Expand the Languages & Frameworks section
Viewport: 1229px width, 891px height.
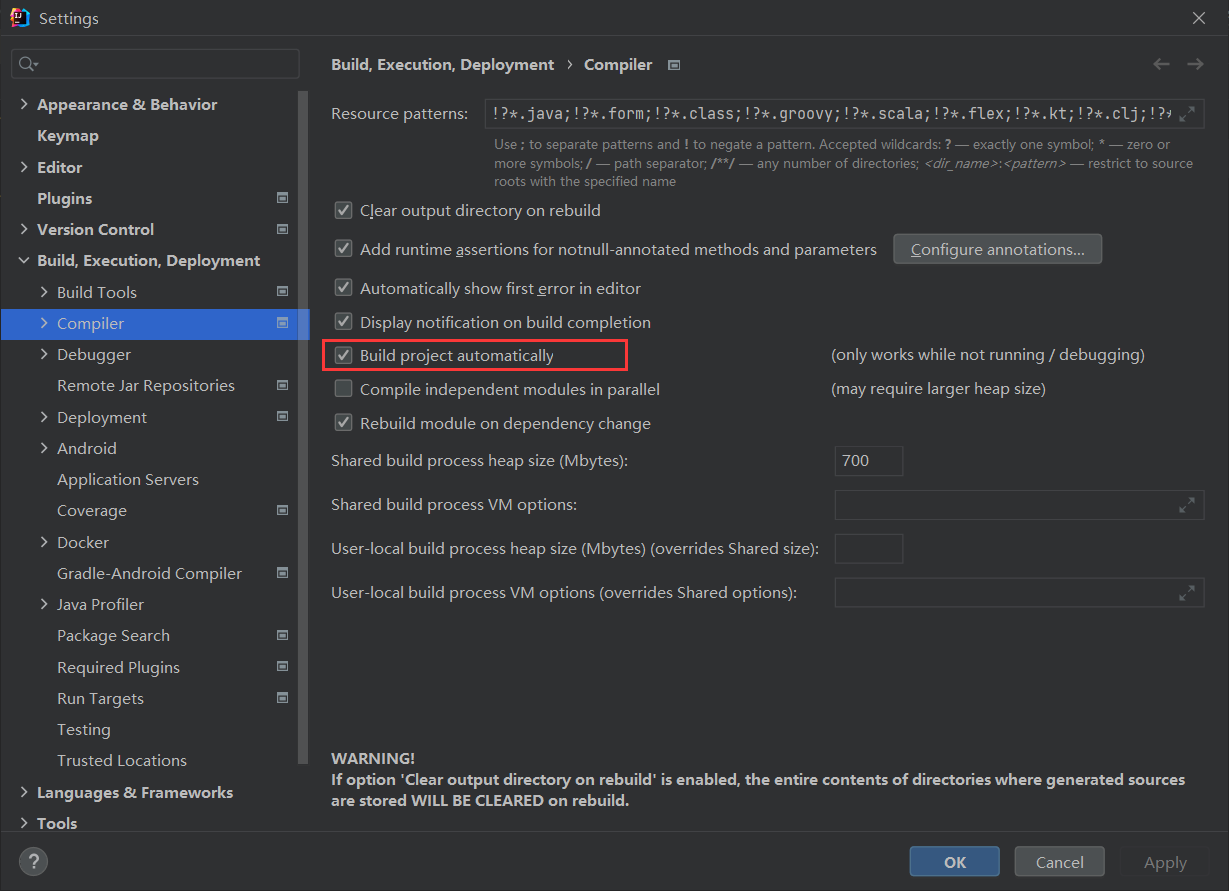(x=24, y=792)
